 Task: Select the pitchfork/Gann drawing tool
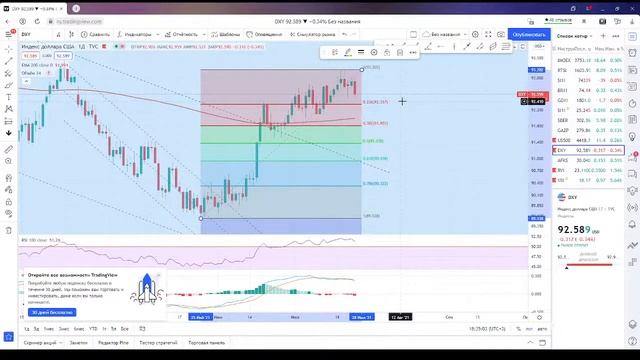[x=9, y=73]
